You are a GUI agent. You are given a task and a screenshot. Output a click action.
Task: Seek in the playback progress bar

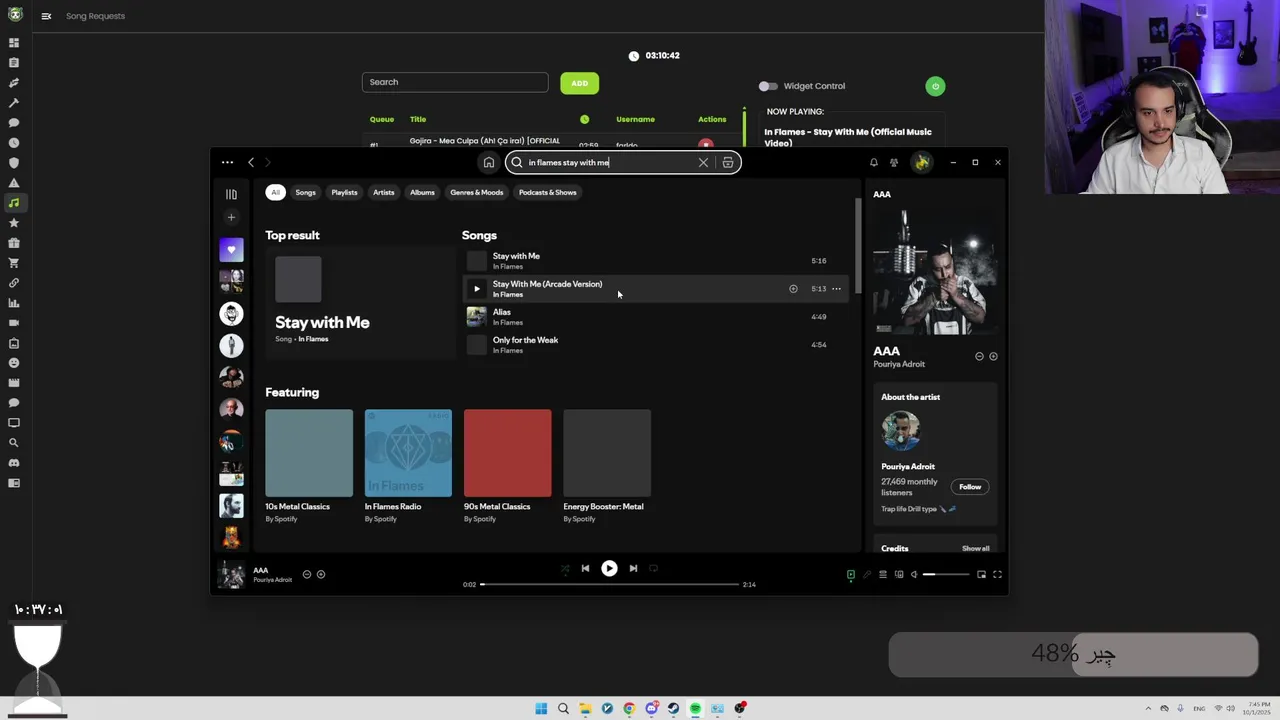point(609,584)
